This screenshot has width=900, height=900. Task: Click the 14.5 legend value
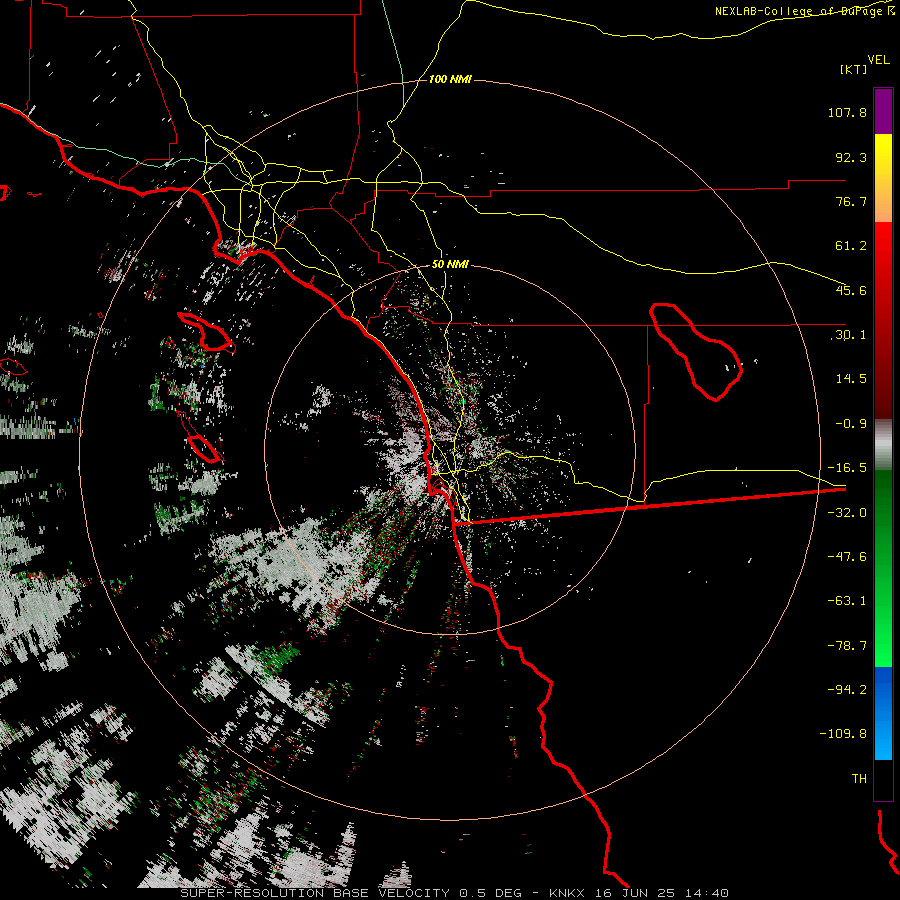point(851,379)
